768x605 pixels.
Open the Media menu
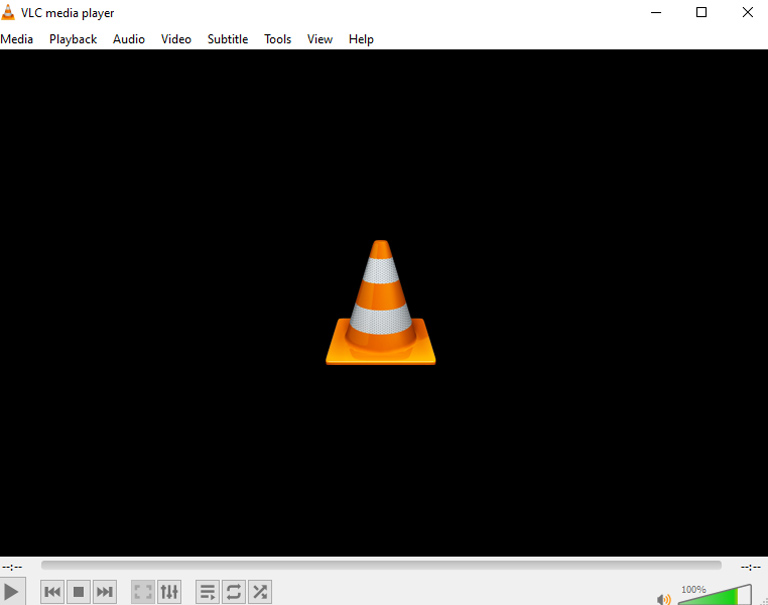coord(17,39)
